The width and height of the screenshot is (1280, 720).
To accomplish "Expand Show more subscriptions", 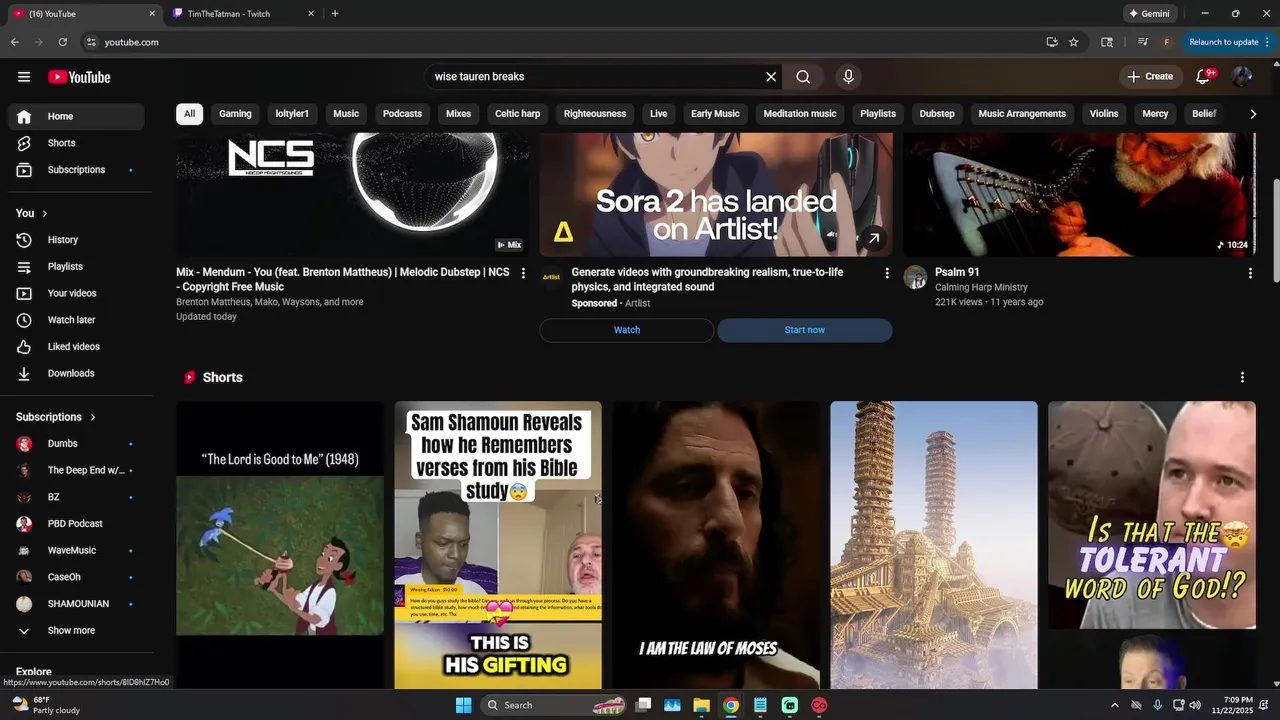I will tap(76, 631).
